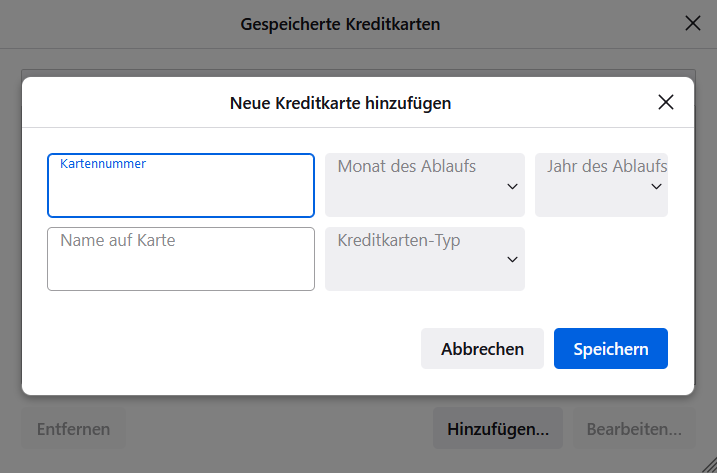Click the Gespeicherte Kreditkarten title text
This screenshot has height=473, width=717.
(x=340, y=23)
